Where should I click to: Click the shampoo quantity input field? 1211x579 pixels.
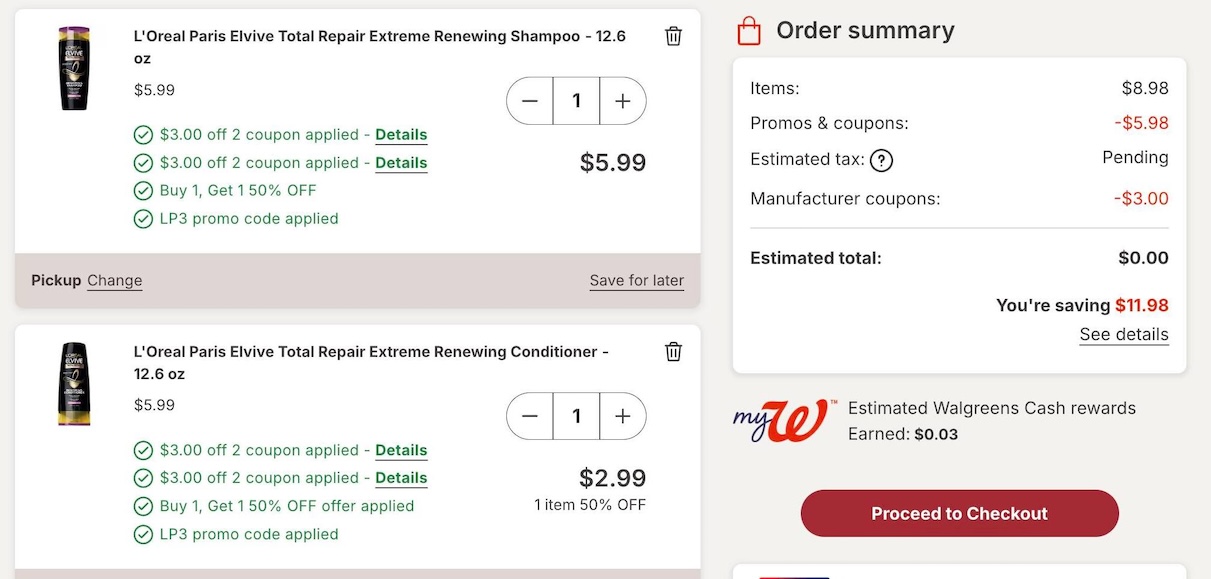tap(576, 101)
